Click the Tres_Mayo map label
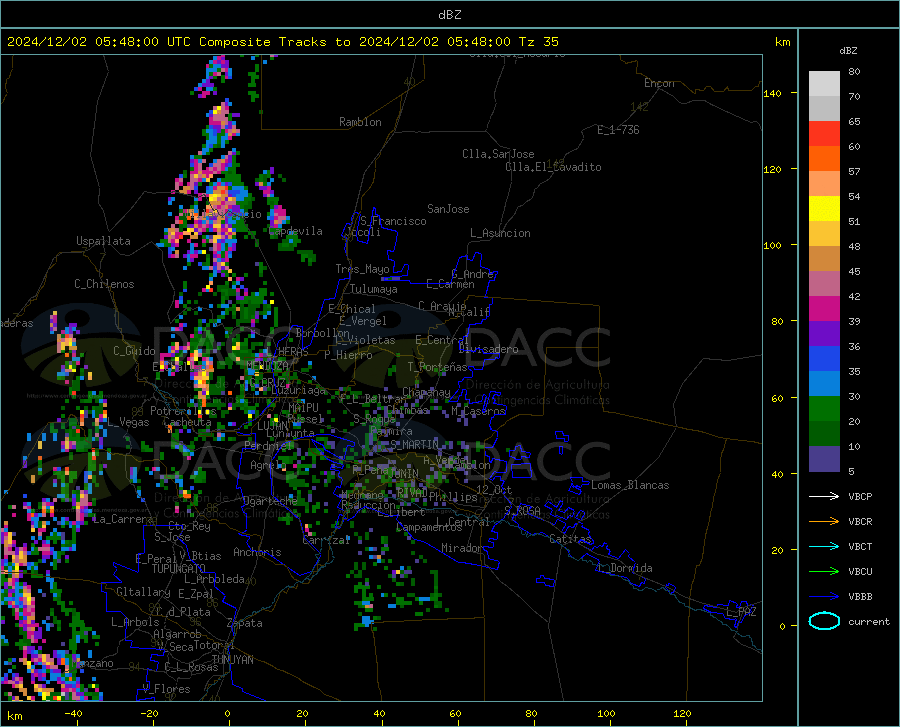Viewport: 900px width, 727px height. (362, 269)
